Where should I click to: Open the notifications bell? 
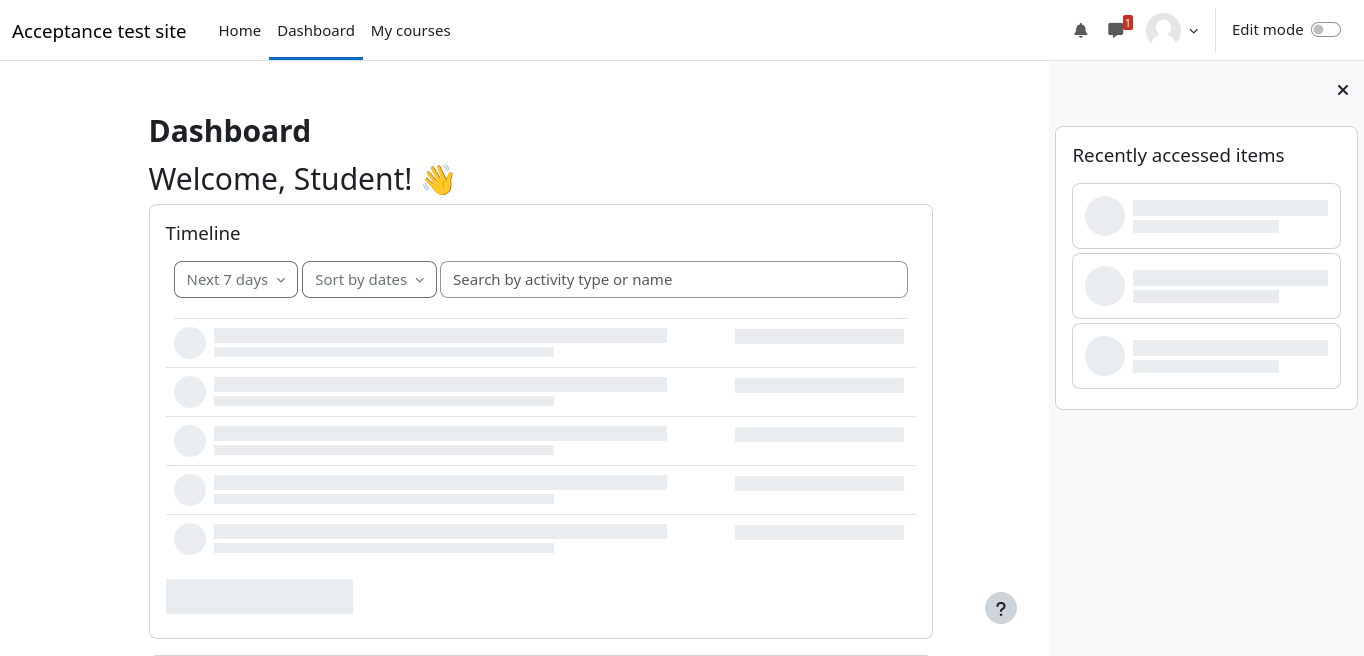click(1080, 30)
